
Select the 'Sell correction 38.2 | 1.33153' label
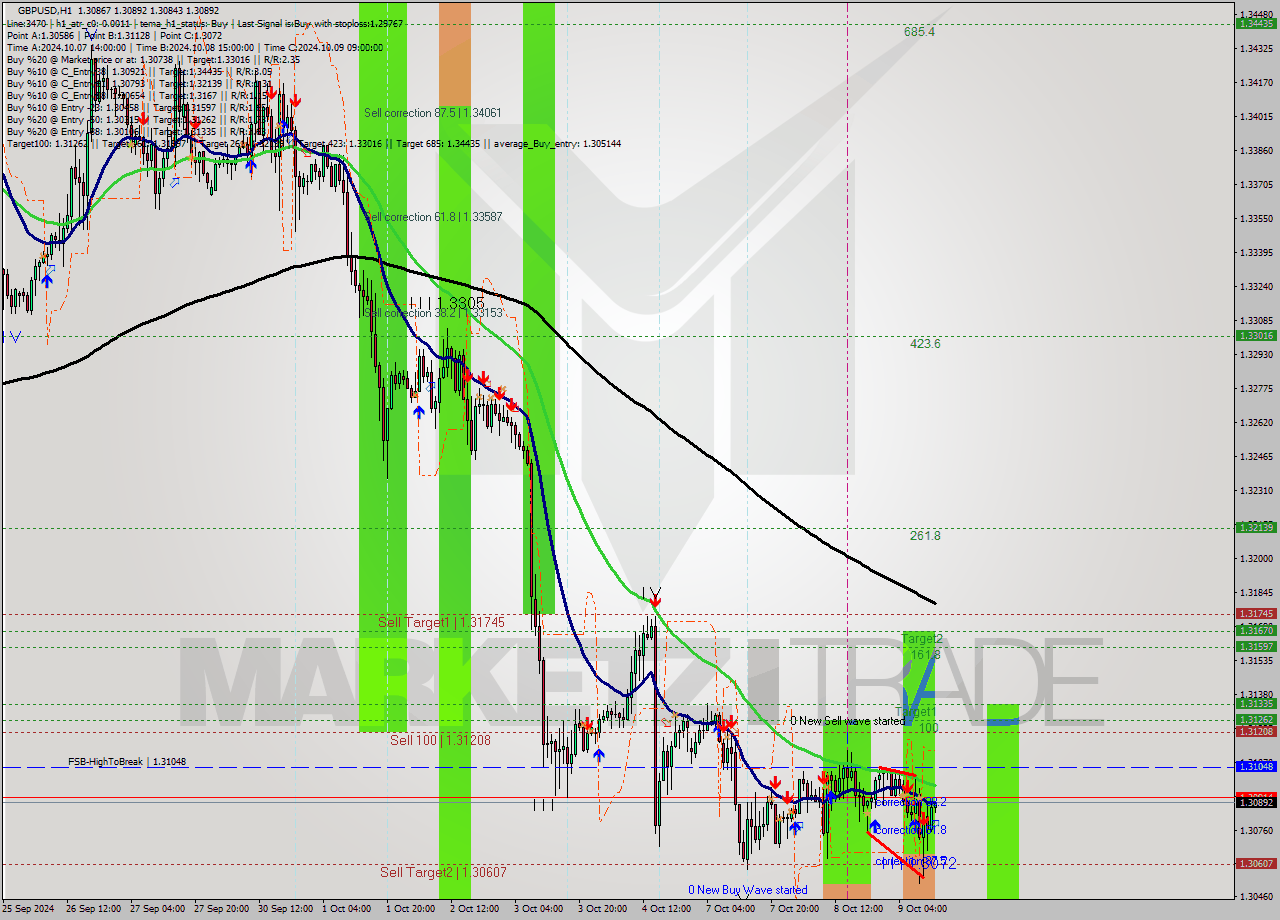pyautogui.click(x=433, y=313)
